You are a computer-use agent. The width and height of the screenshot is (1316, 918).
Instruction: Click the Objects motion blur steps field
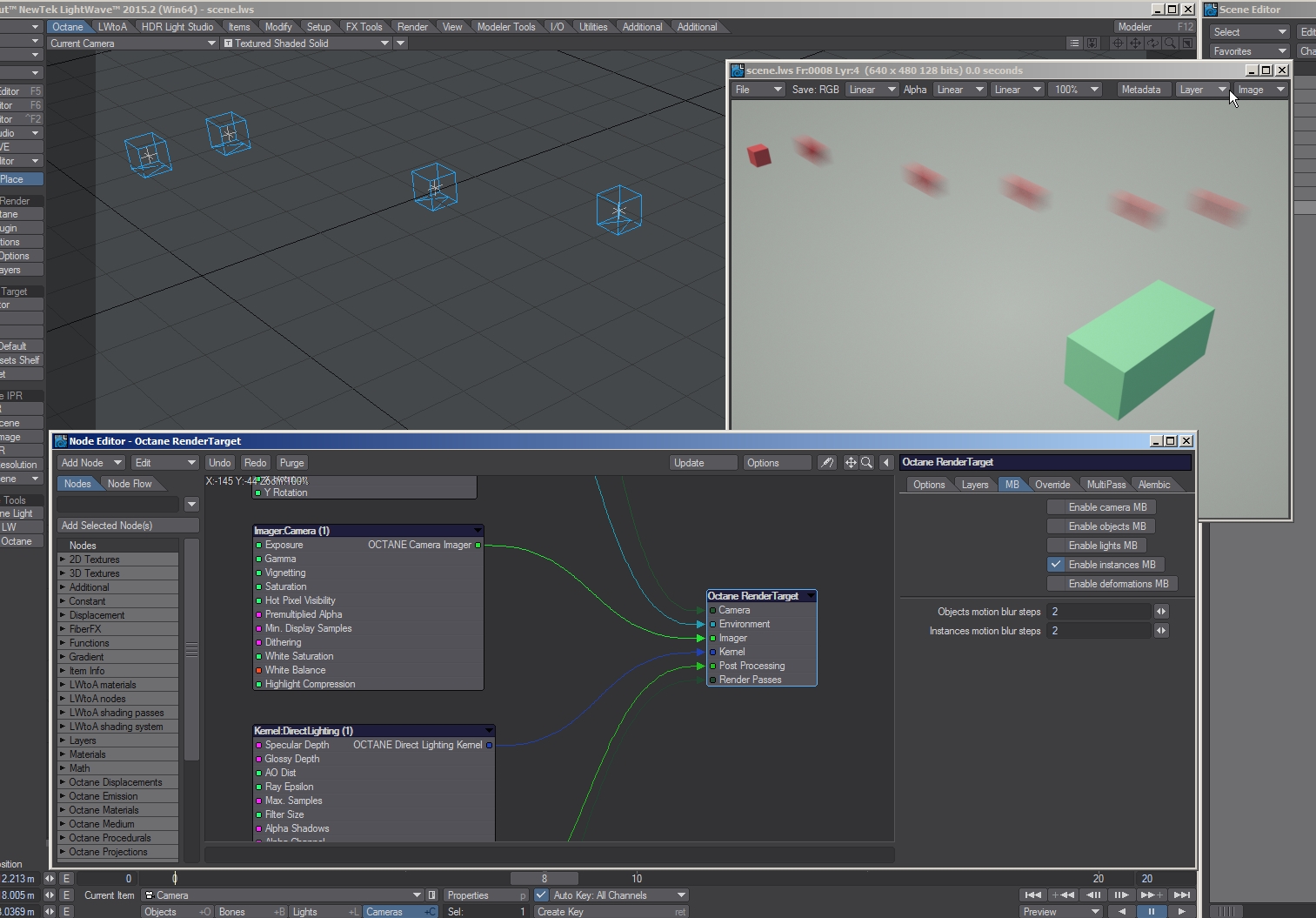click(1099, 612)
